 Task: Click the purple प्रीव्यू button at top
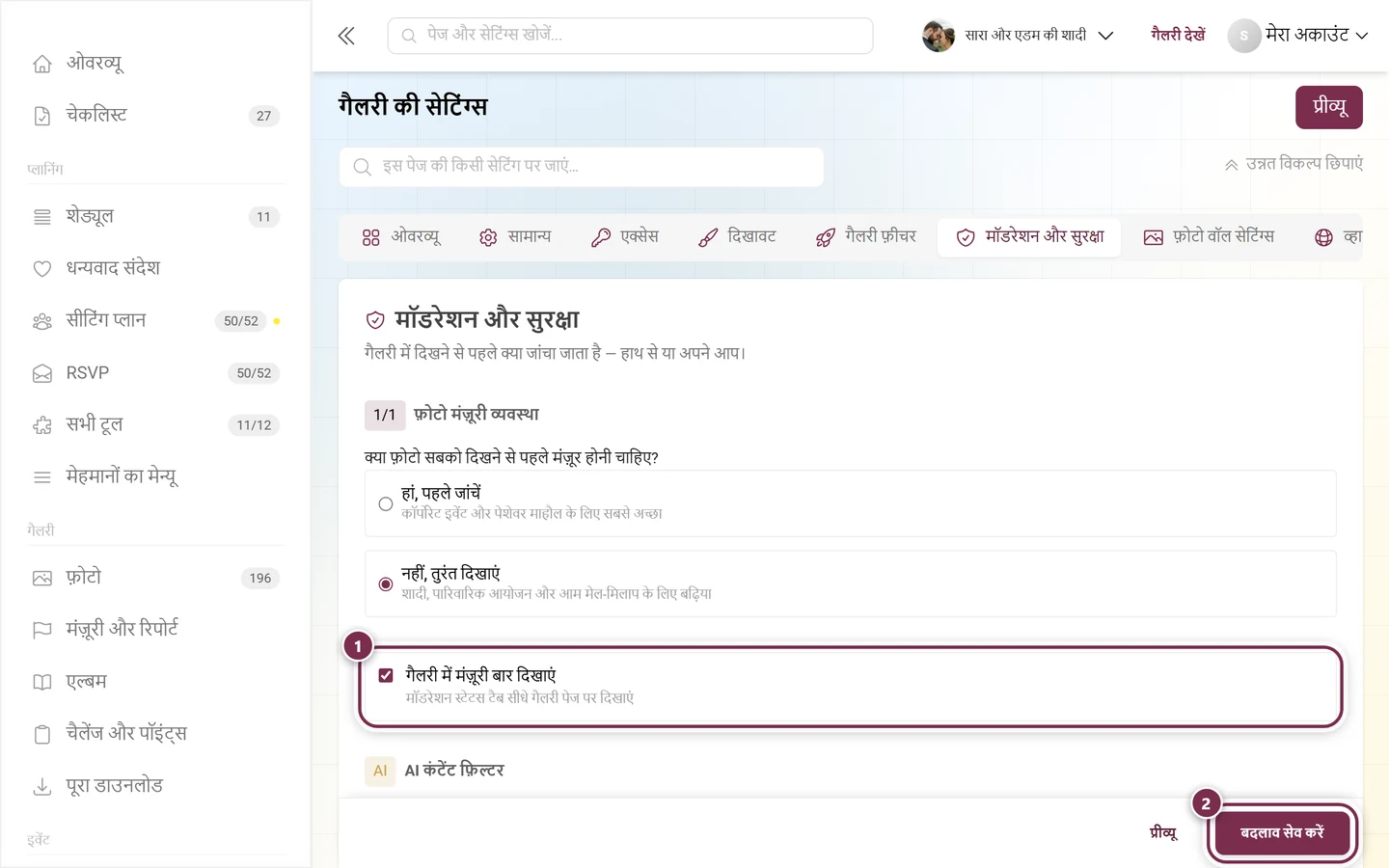[1329, 107]
